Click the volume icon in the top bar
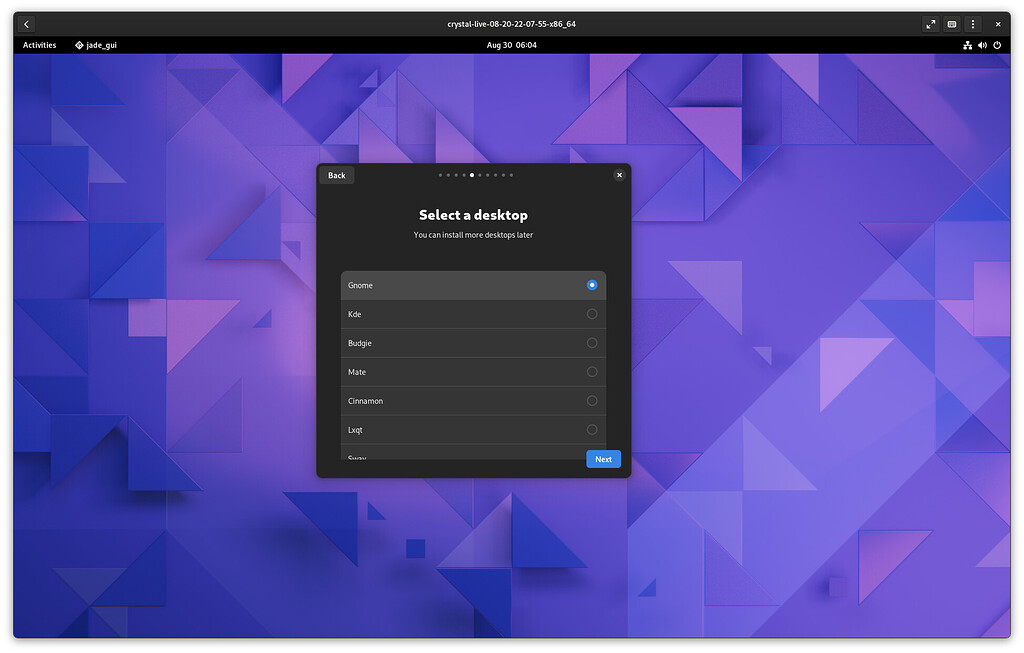The image size is (1024, 653). click(x=982, y=45)
